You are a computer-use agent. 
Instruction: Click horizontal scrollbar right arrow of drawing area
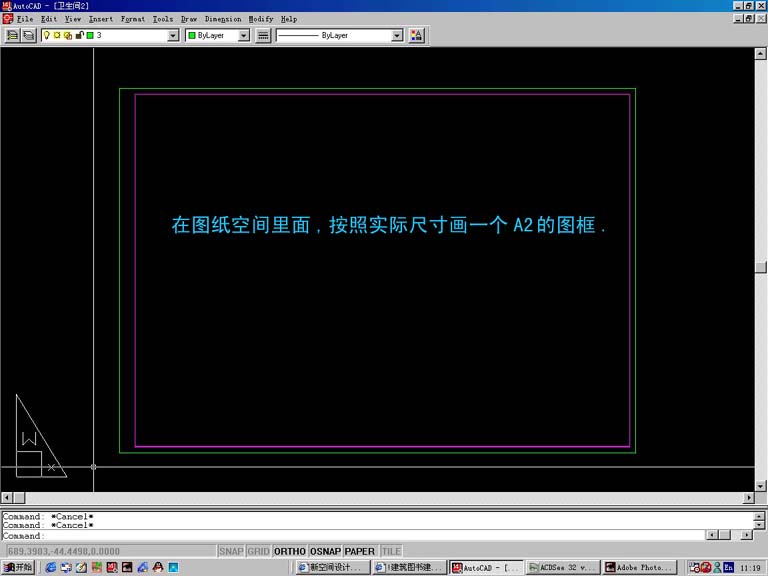[748, 498]
